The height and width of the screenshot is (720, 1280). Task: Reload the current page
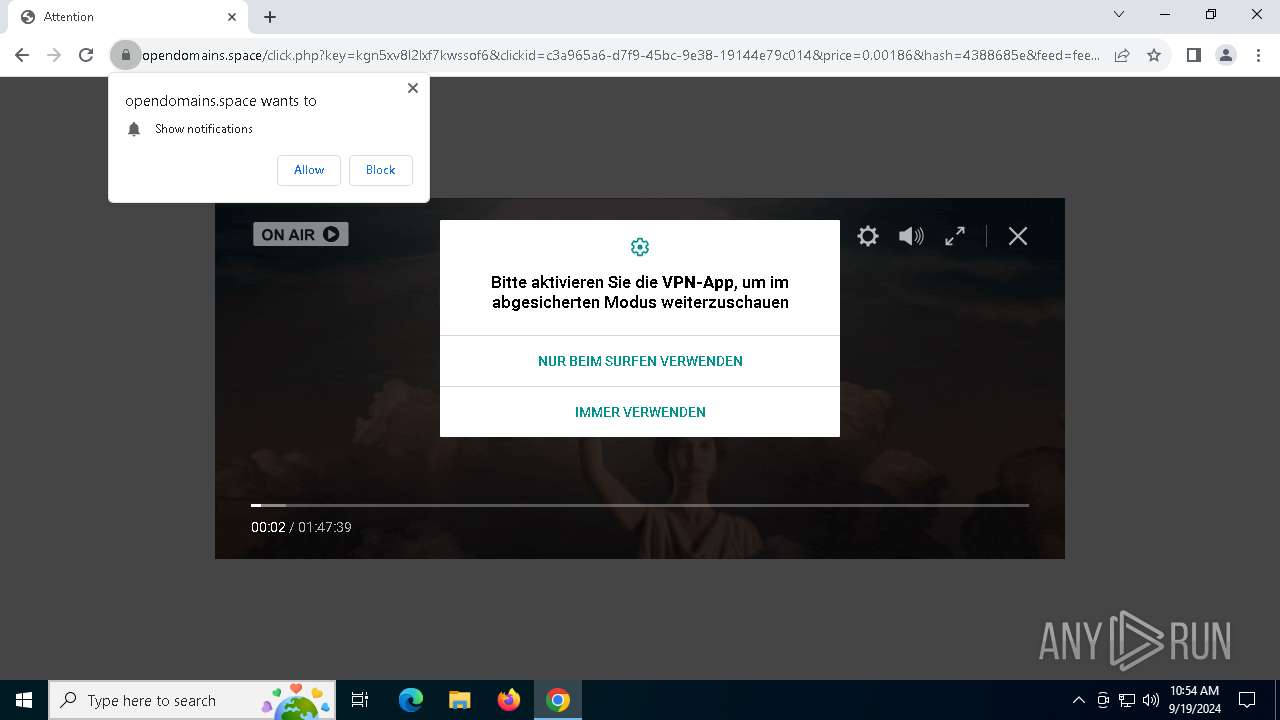click(86, 55)
